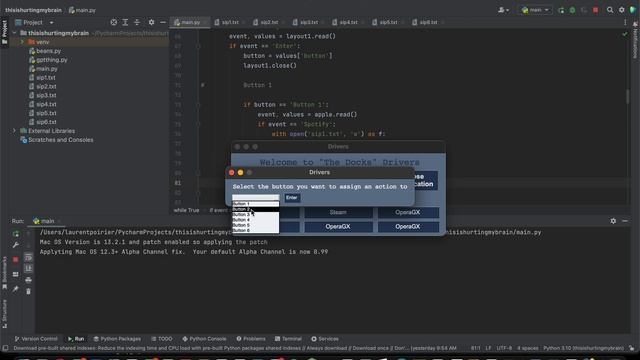Open the main run configuration dropdown

point(535,10)
